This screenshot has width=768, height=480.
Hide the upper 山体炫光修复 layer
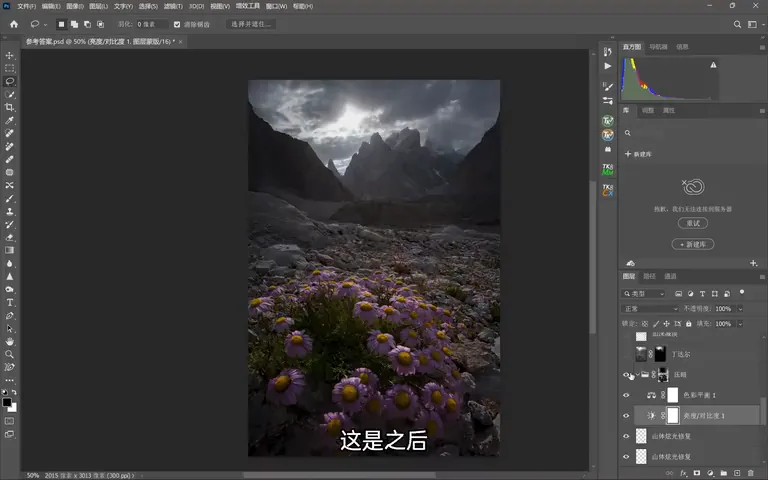(x=626, y=436)
